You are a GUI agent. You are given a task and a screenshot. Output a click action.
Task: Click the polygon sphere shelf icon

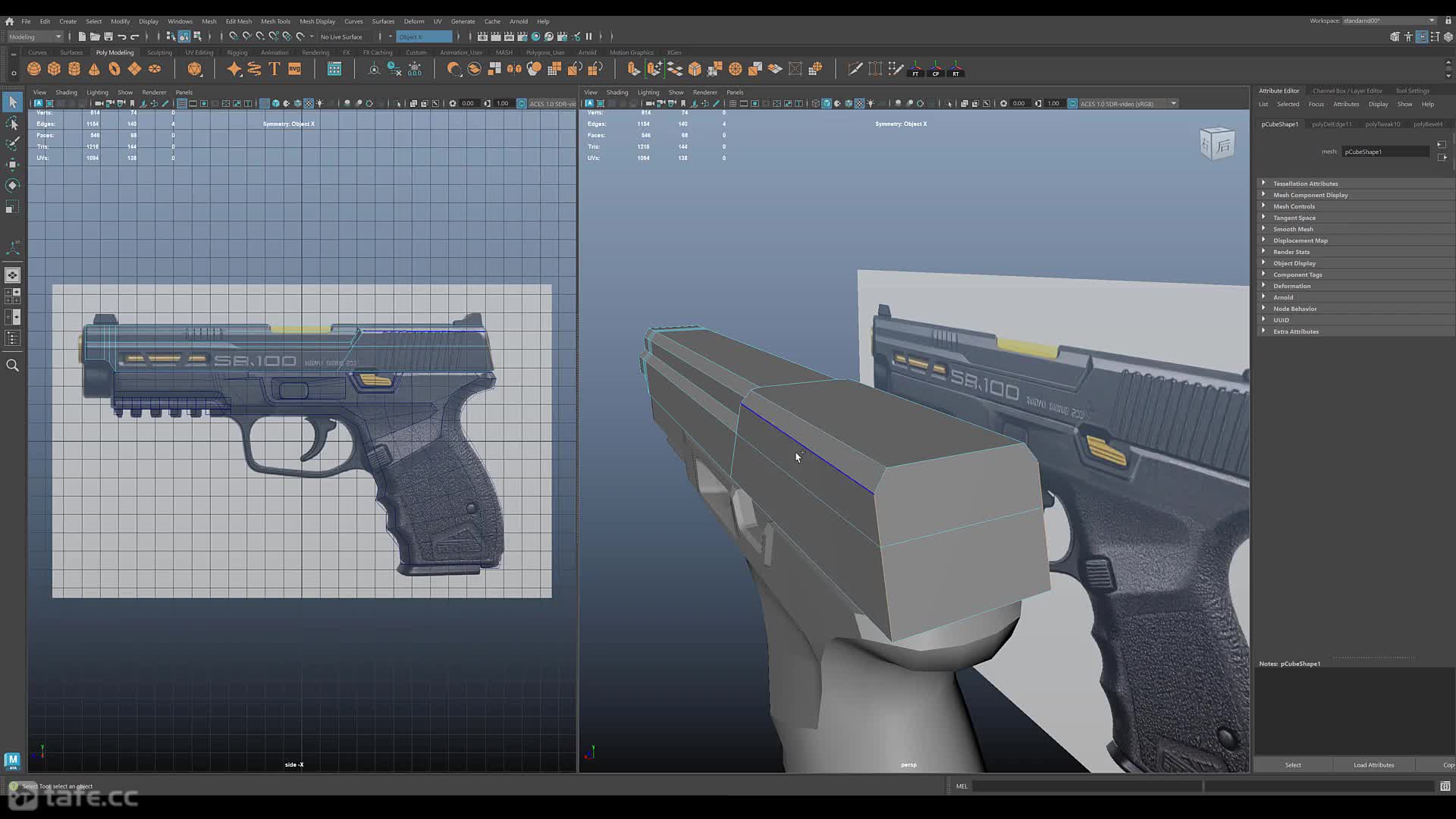pos(34,69)
